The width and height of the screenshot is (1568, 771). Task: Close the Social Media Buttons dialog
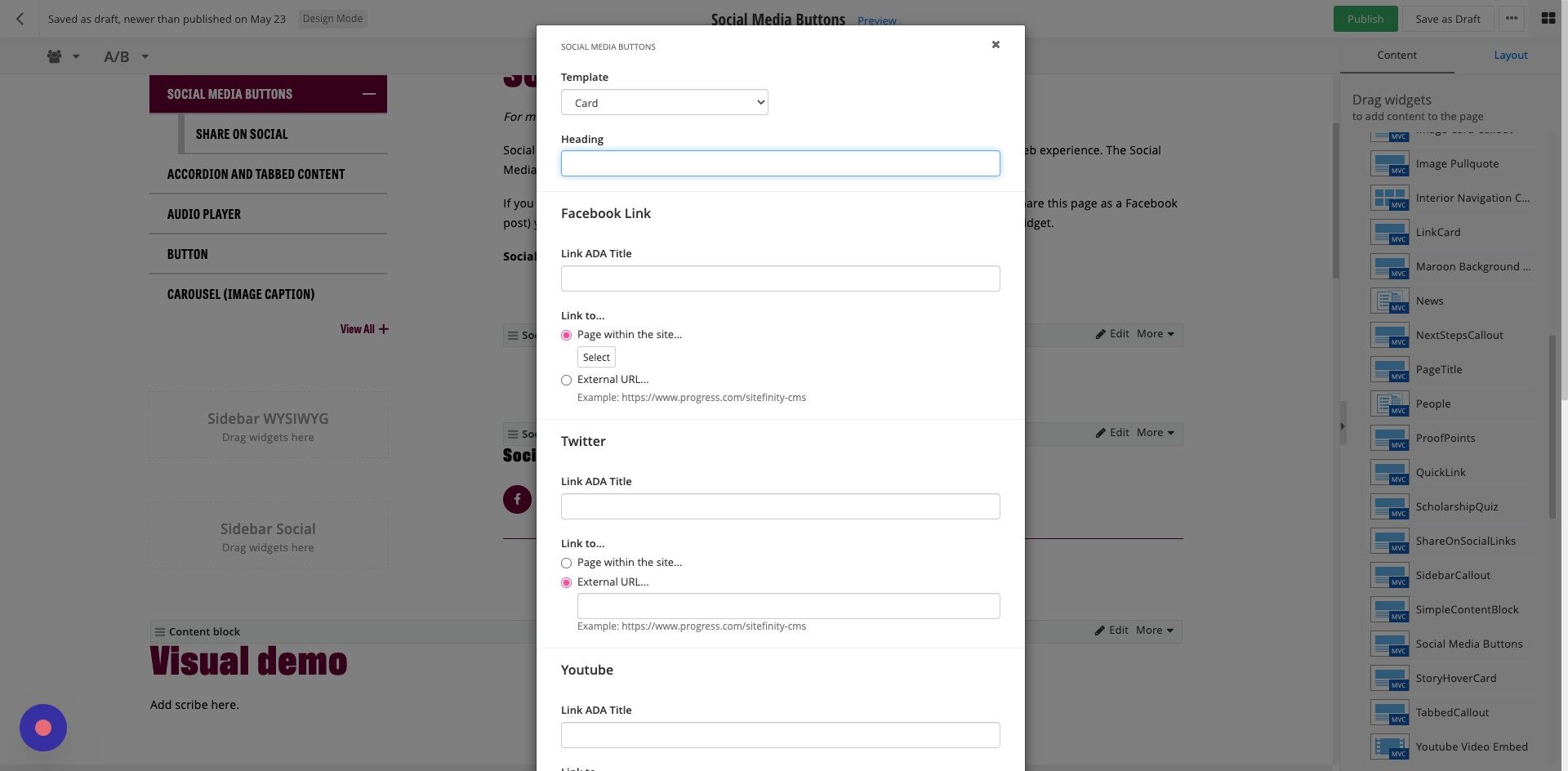click(x=996, y=45)
